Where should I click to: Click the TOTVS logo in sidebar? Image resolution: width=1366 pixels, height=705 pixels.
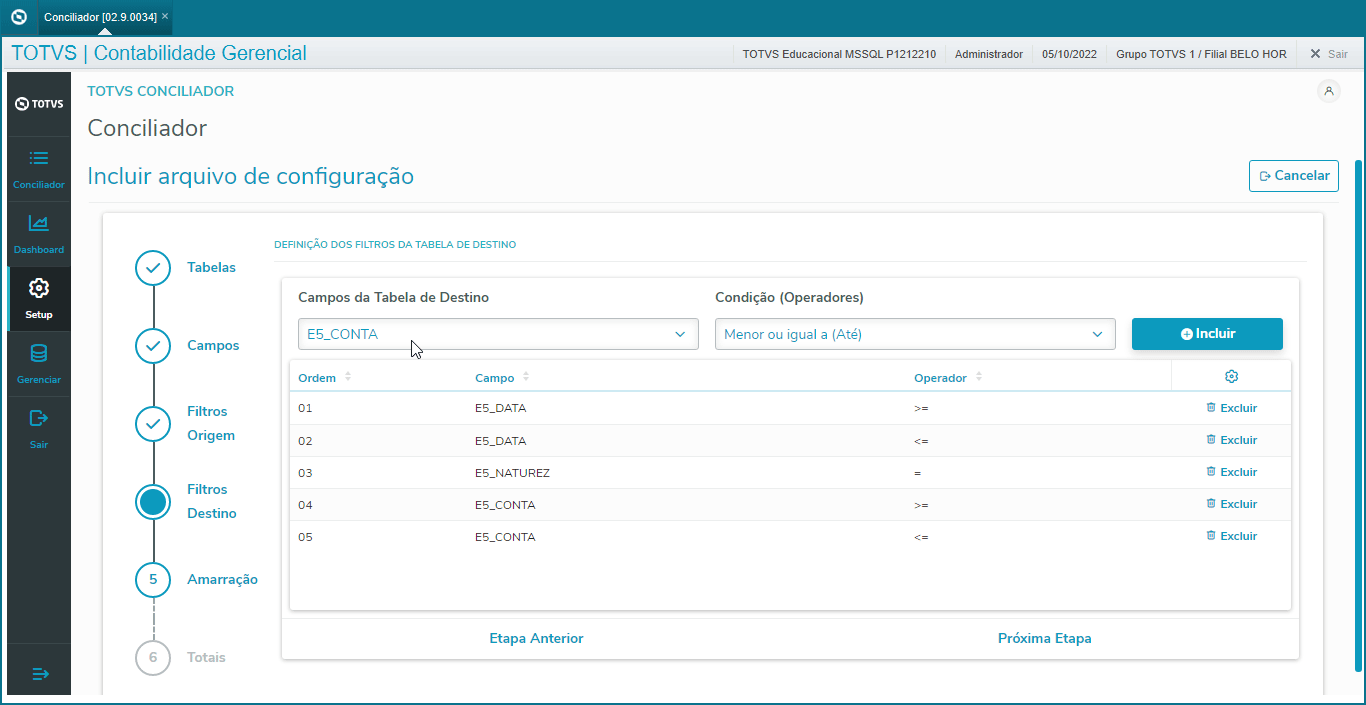(x=39, y=104)
